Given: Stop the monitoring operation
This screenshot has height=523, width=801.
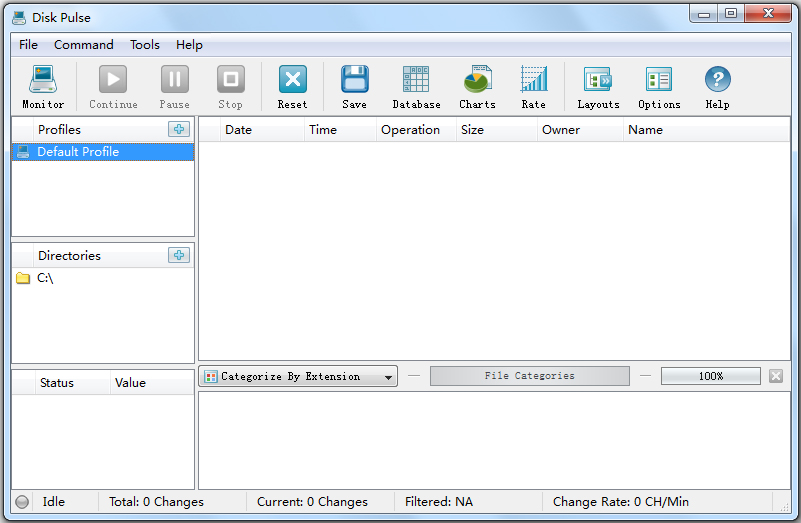Looking at the screenshot, I should click(x=230, y=87).
